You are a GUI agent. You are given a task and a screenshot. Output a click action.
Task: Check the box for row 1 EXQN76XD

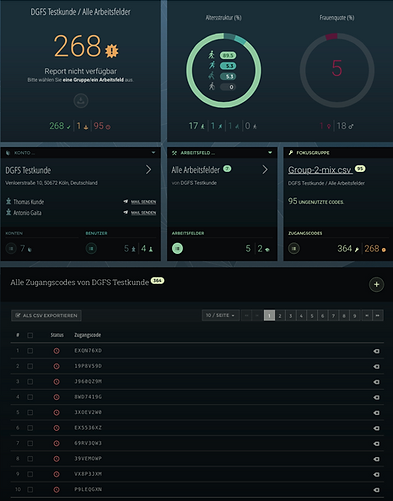pyautogui.click(x=30, y=351)
